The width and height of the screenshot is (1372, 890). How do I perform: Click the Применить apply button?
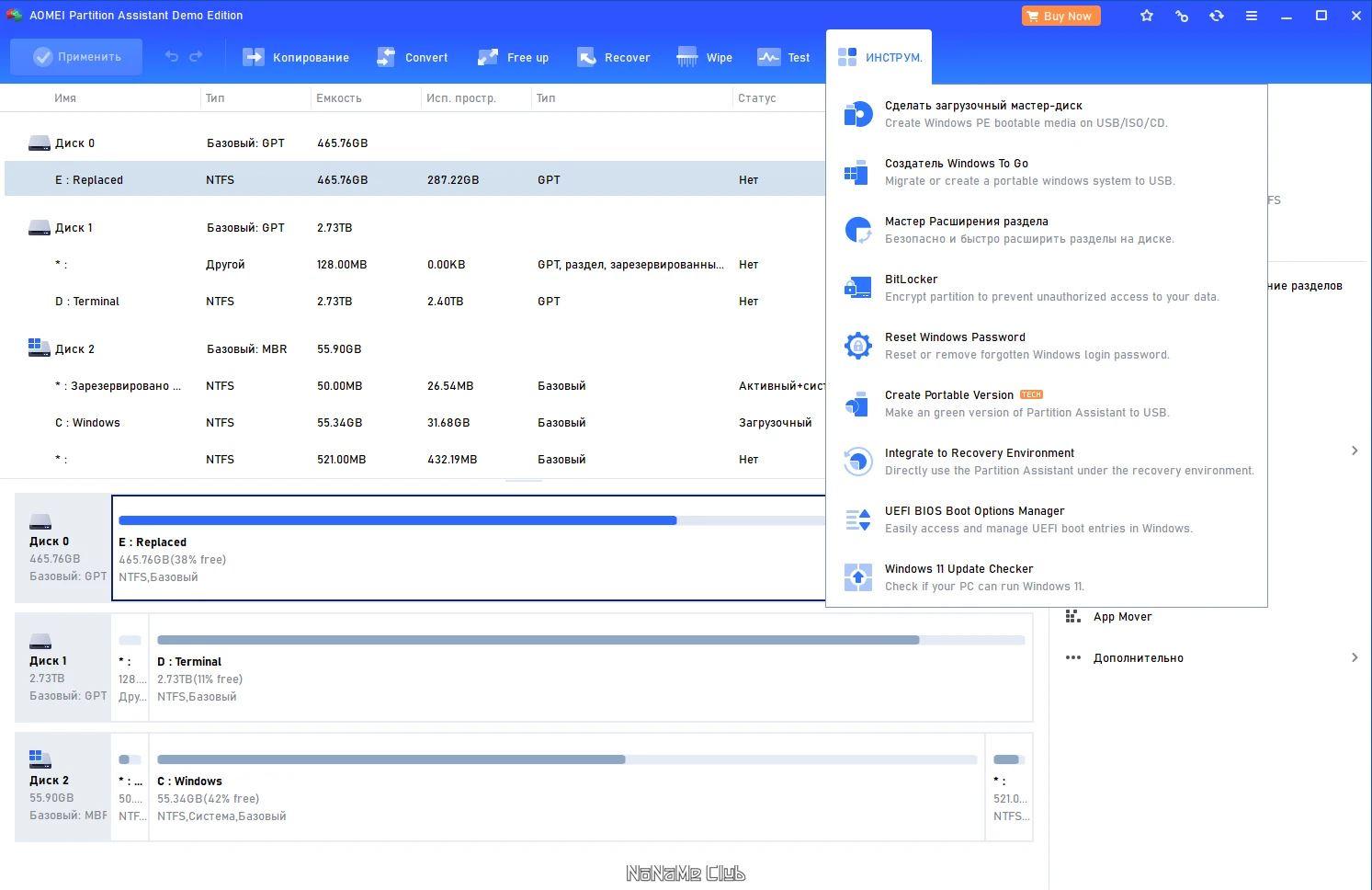click(x=76, y=57)
